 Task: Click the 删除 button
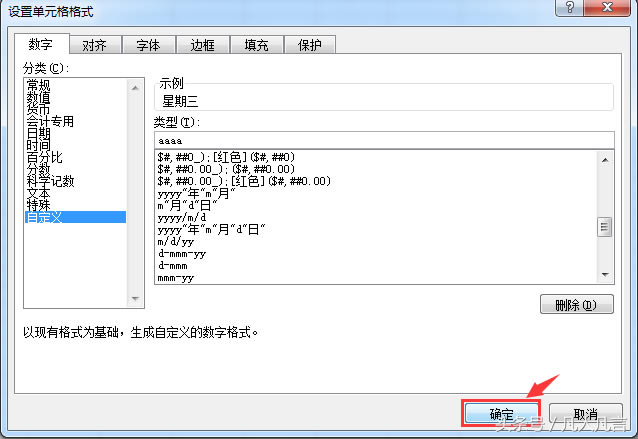click(576, 305)
